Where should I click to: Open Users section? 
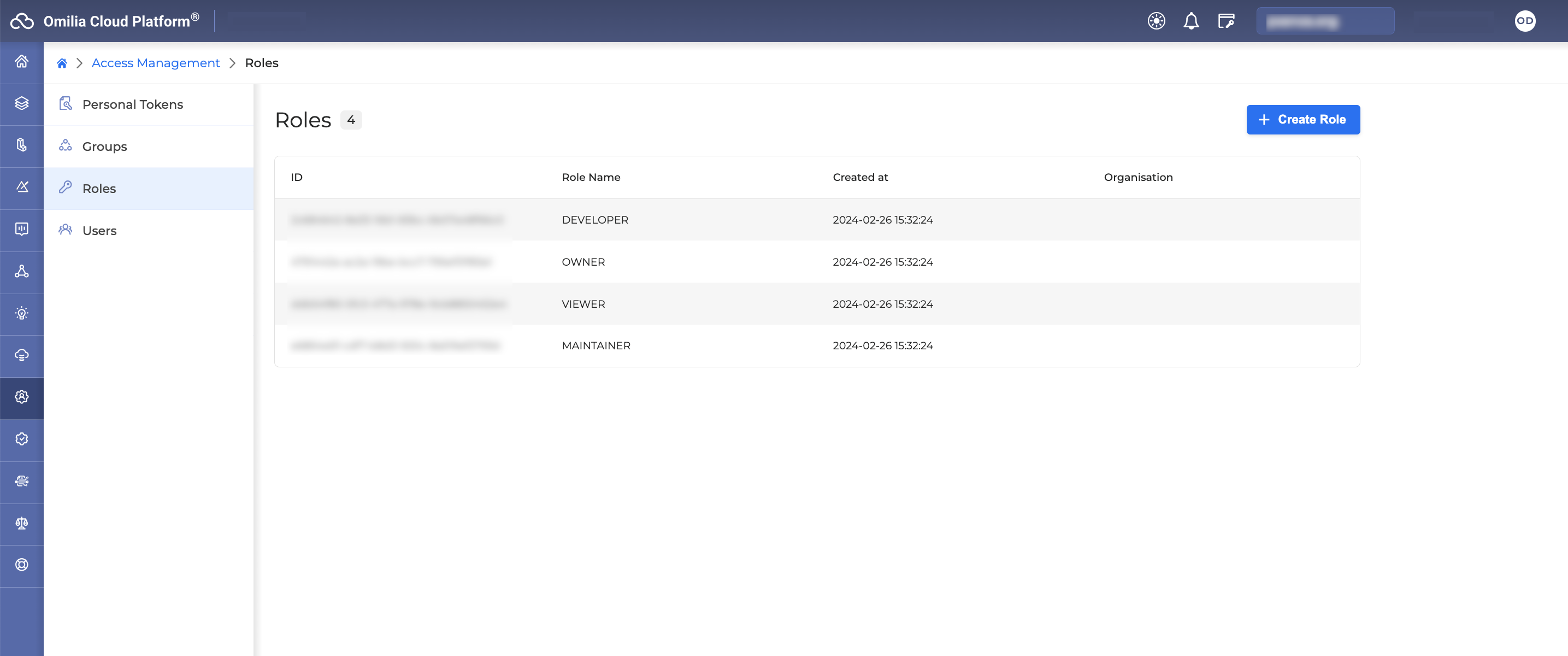click(149, 230)
